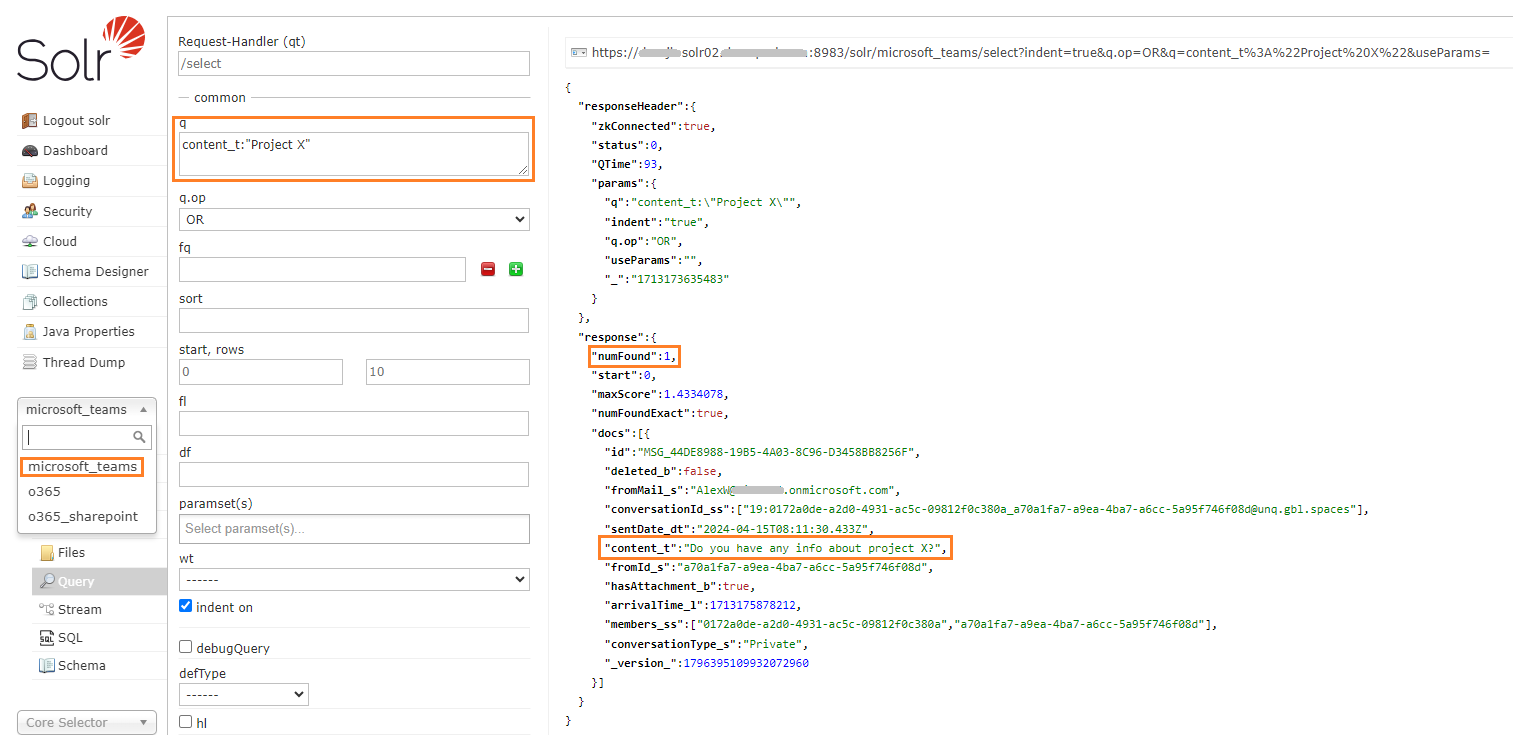
Task: Open the Cloud page
Action: tap(60, 242)
